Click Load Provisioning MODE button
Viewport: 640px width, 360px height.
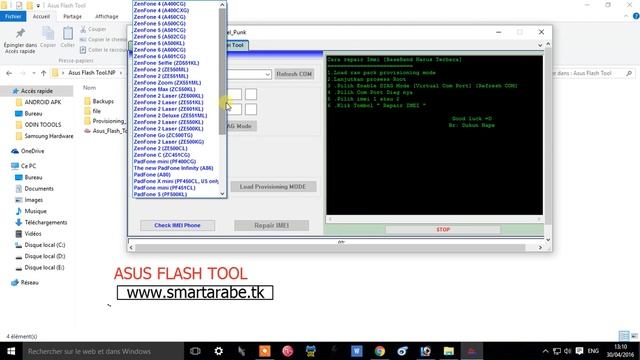[273, 187]
